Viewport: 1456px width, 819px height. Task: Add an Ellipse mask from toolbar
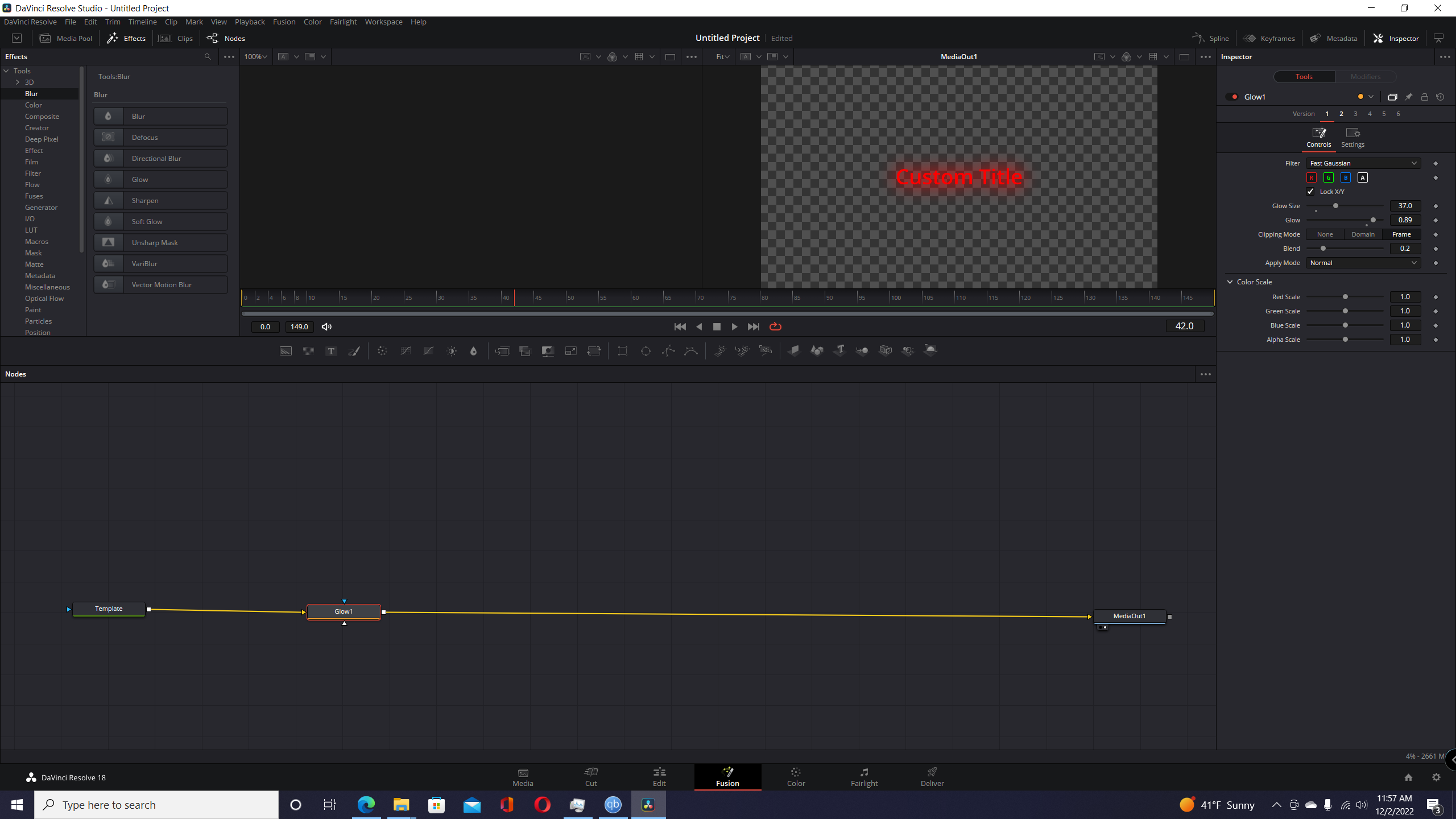(x=646, y=351)
